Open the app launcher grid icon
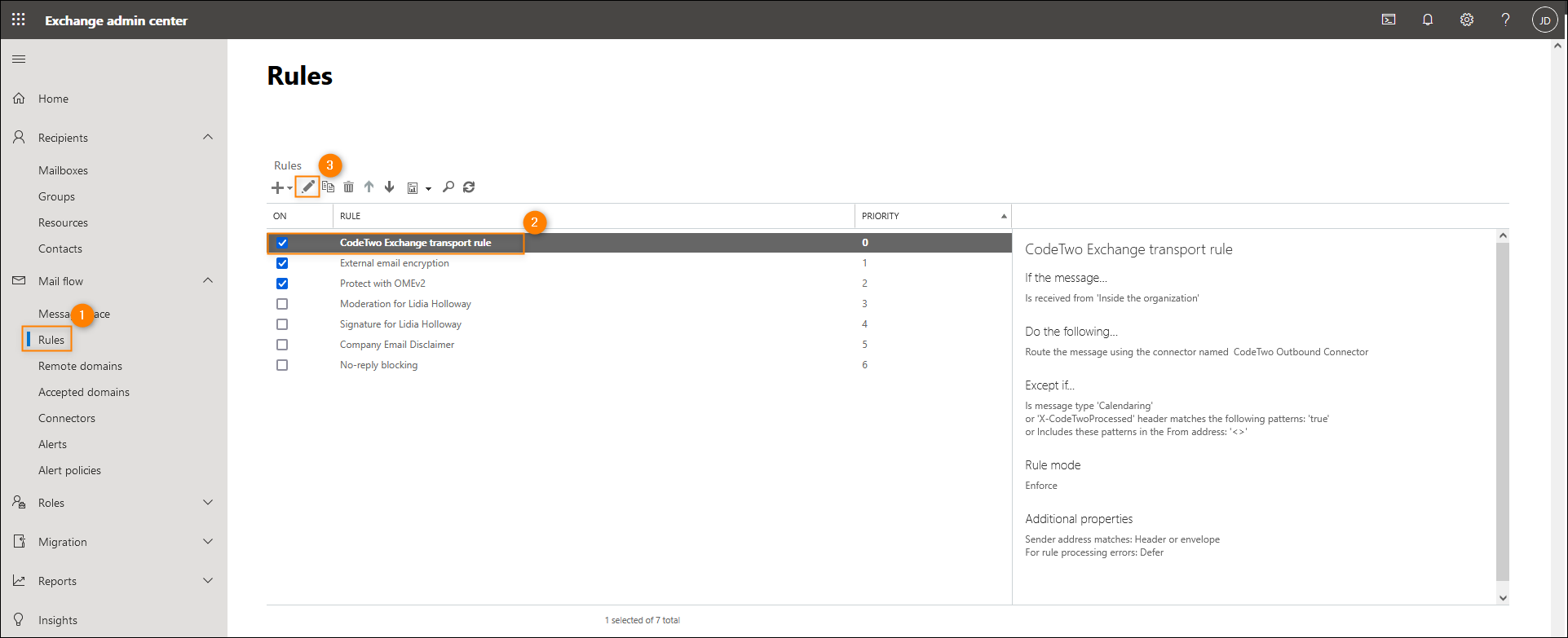The width and height of the screenshot is (1568, 638). (19, 20)
